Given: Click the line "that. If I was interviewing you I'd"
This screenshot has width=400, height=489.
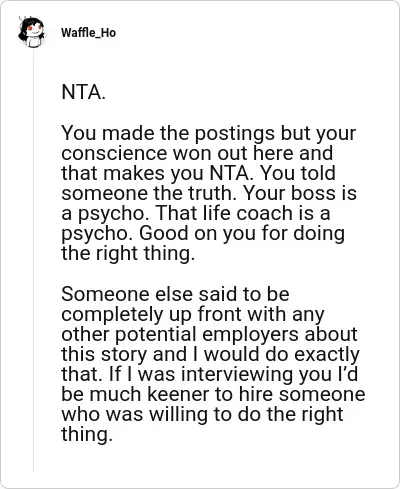Looking at the screenshot, I should (x=210, y=374).
